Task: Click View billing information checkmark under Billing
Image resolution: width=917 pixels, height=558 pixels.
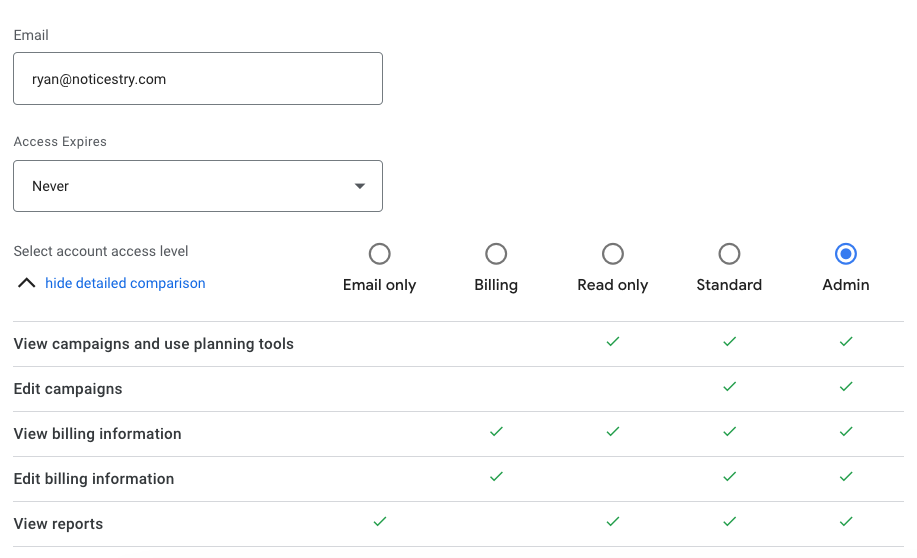Action: 496,431
